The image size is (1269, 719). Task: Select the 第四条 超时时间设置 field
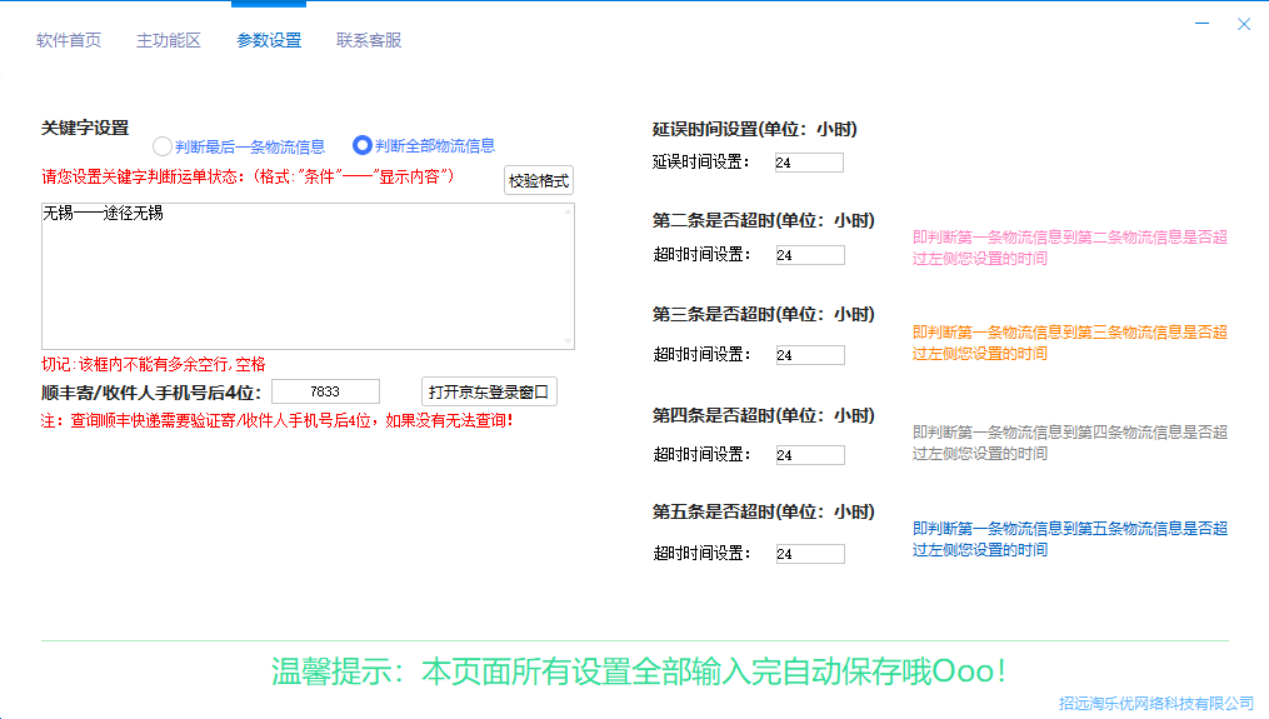[810, 455]
